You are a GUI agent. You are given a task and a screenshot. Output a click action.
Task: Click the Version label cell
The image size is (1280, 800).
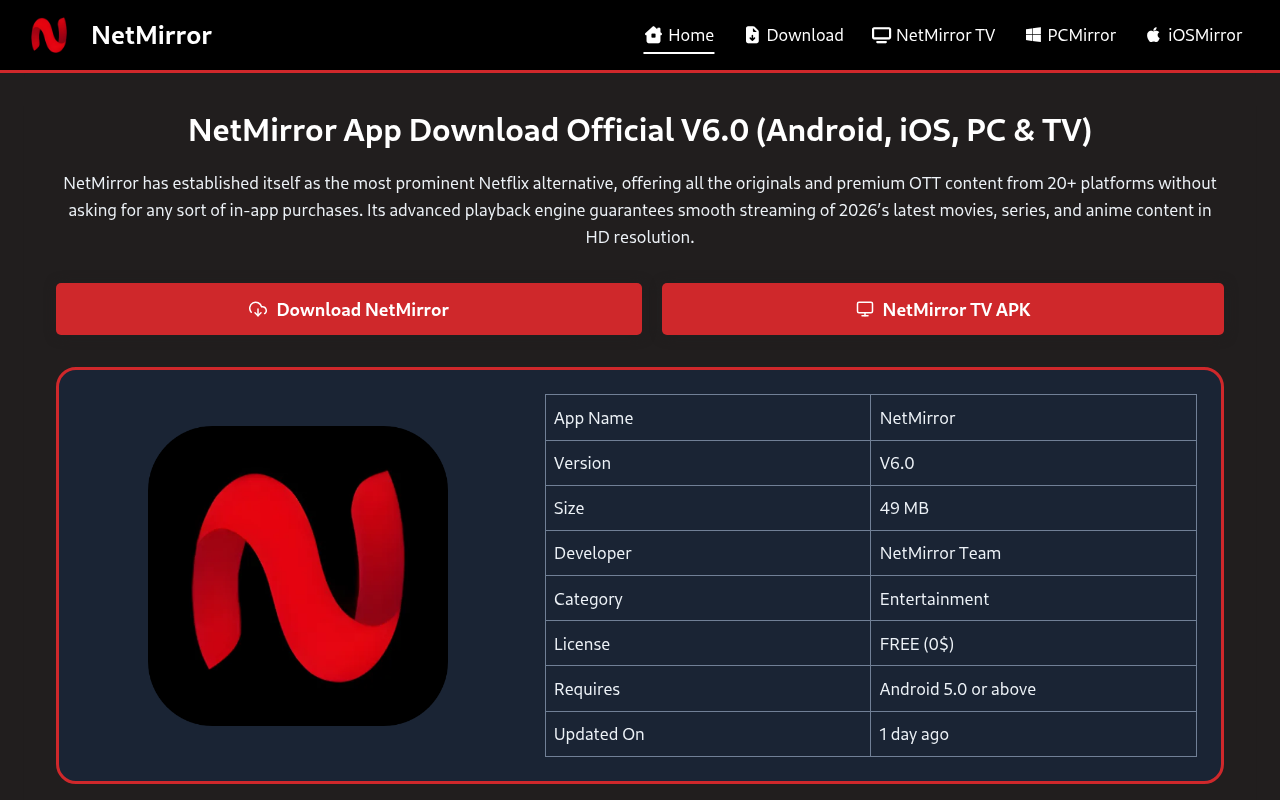708,463
